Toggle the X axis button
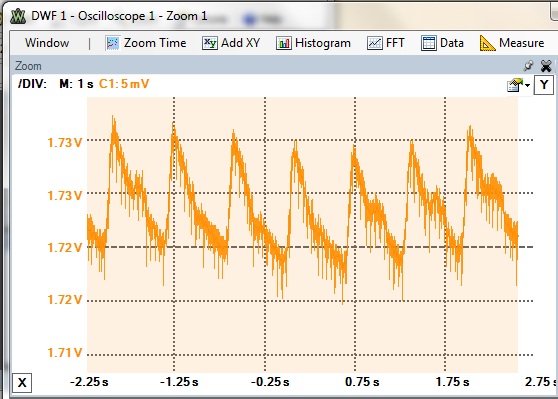The image size is (558, 399). point(22,383)
